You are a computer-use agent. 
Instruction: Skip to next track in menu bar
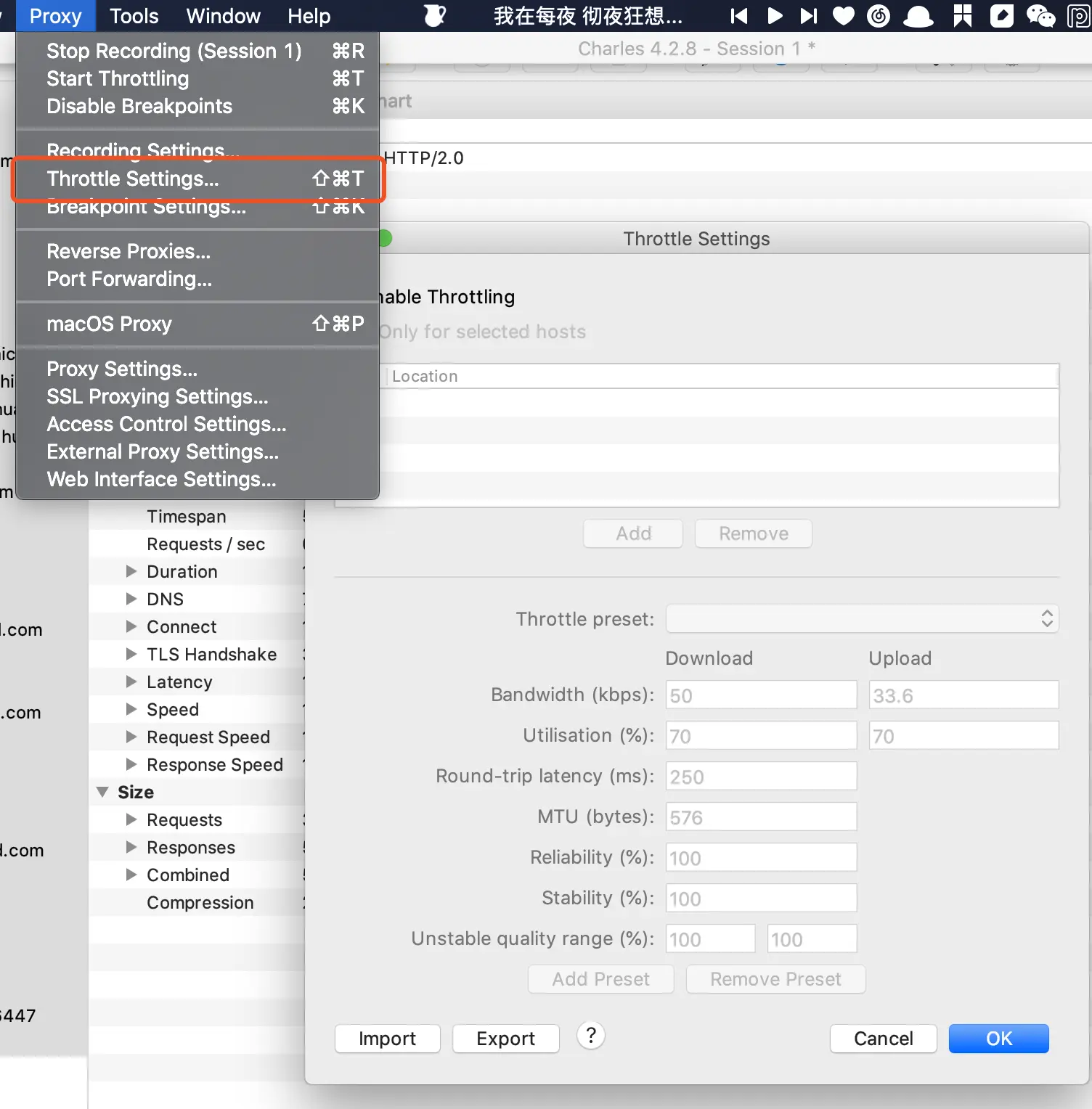click(x=808, y=15)
